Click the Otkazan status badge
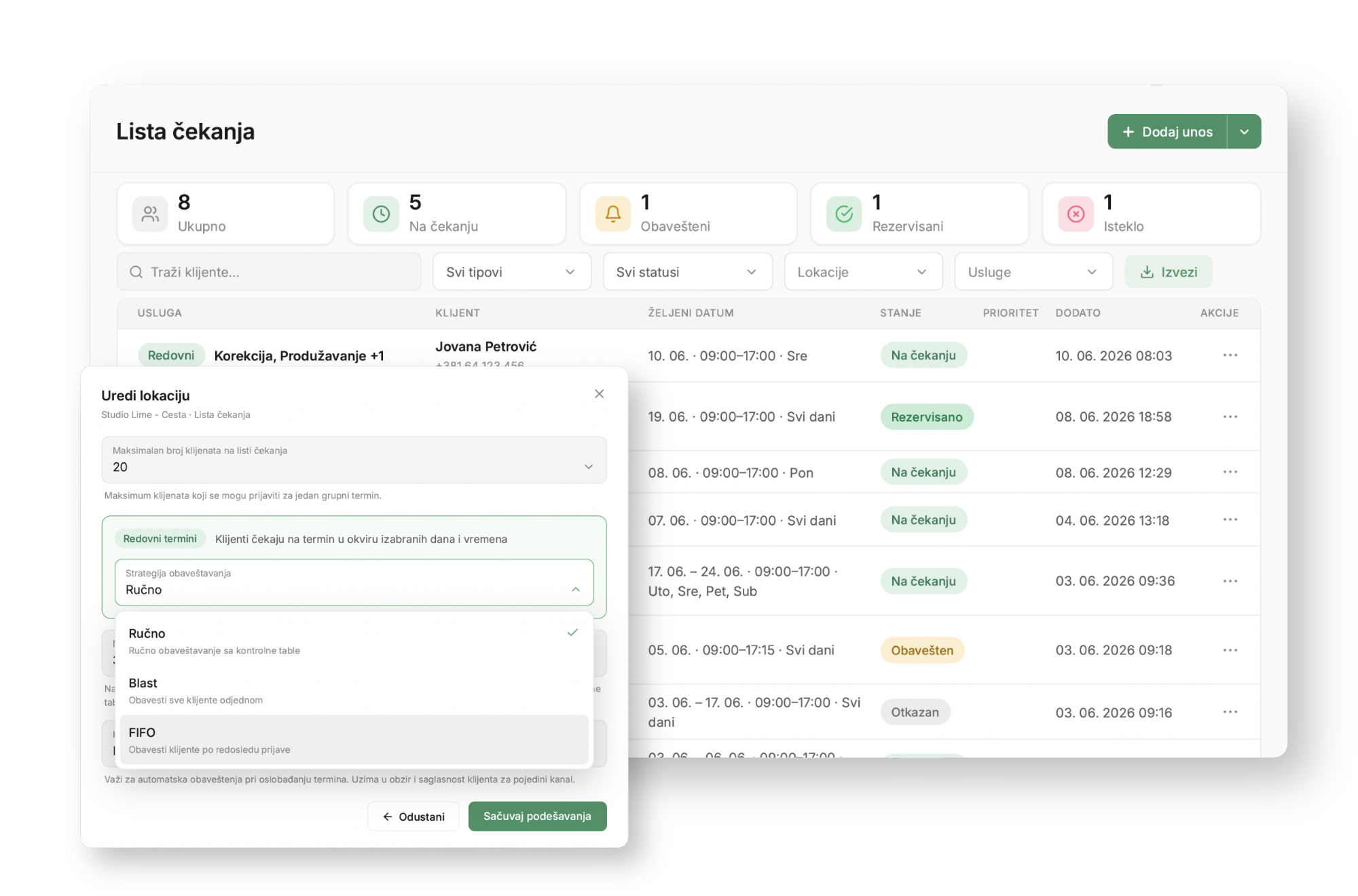1358x896 pixels. coord(915,712)
